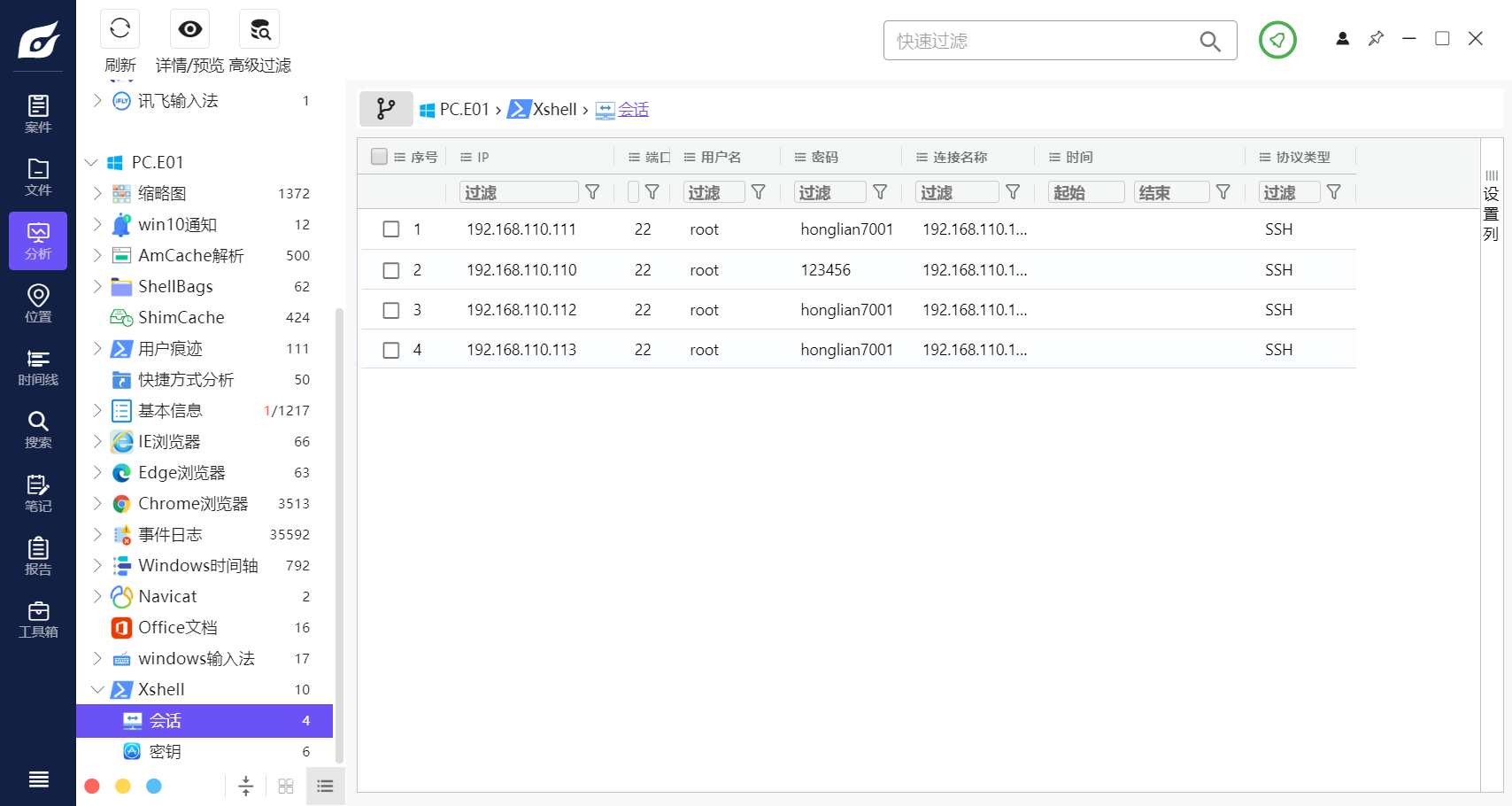This screenshot has height=806, width=1512.
Task: Click 密码 column funnel filter icon
Action: point(880,192)
